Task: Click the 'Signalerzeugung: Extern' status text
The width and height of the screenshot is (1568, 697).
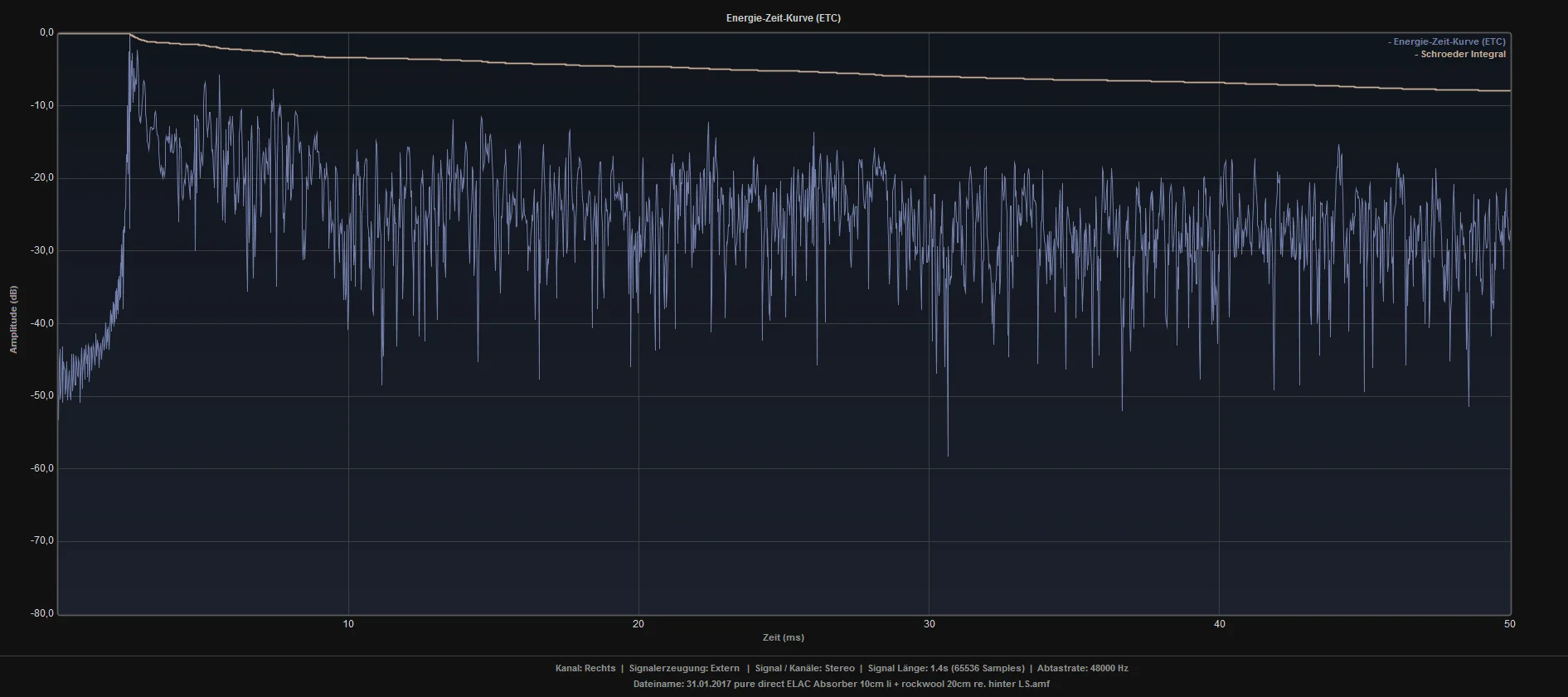Action: 684,668
